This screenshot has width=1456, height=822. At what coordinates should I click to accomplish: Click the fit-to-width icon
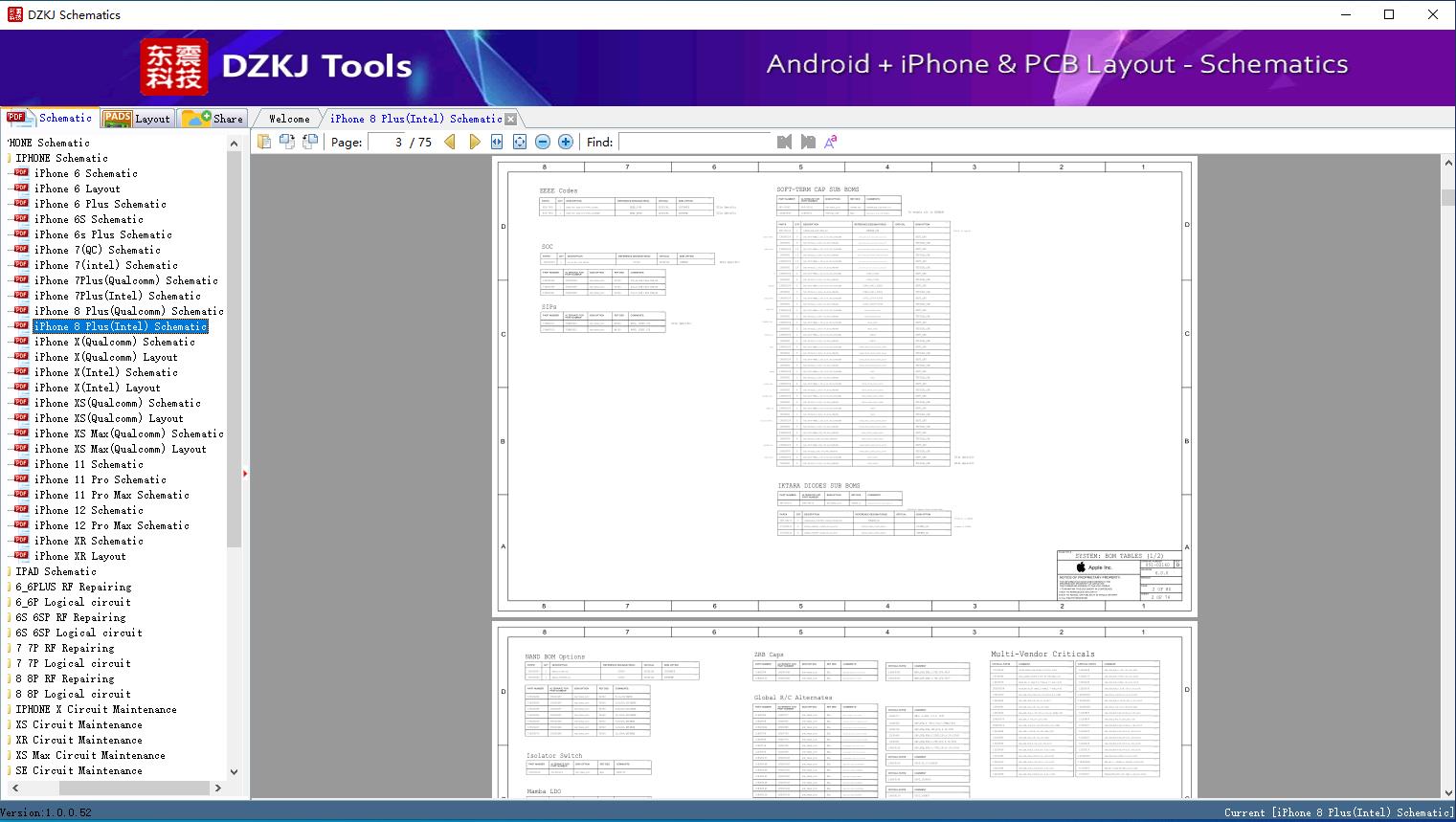click(497, 142)
